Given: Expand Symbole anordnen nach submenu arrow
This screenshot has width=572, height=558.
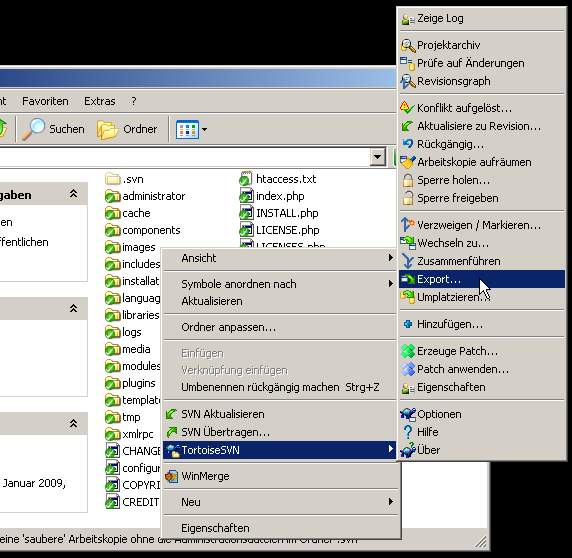Looking at the screenshot, I should (391, 284).
